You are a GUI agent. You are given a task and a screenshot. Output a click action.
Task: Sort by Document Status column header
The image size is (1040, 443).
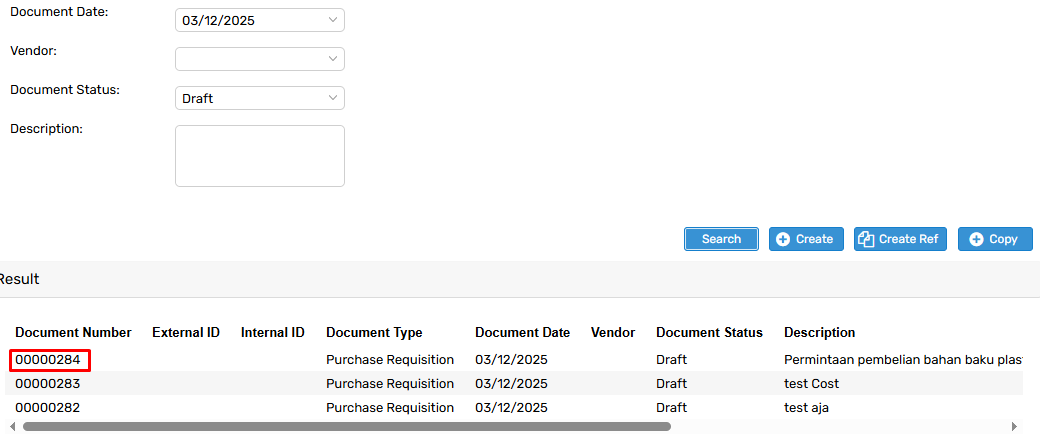coord(709,332)
